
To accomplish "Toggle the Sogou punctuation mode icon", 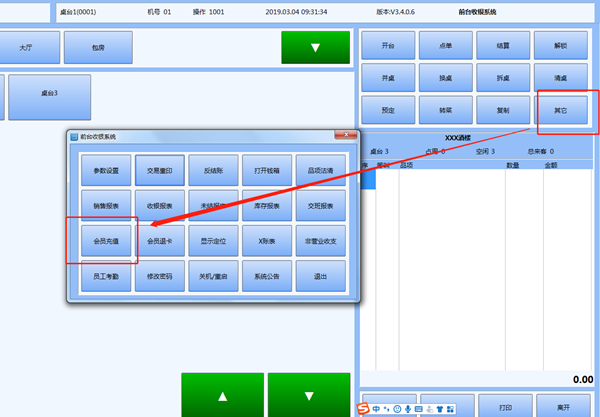I will [x=388, y=409].
